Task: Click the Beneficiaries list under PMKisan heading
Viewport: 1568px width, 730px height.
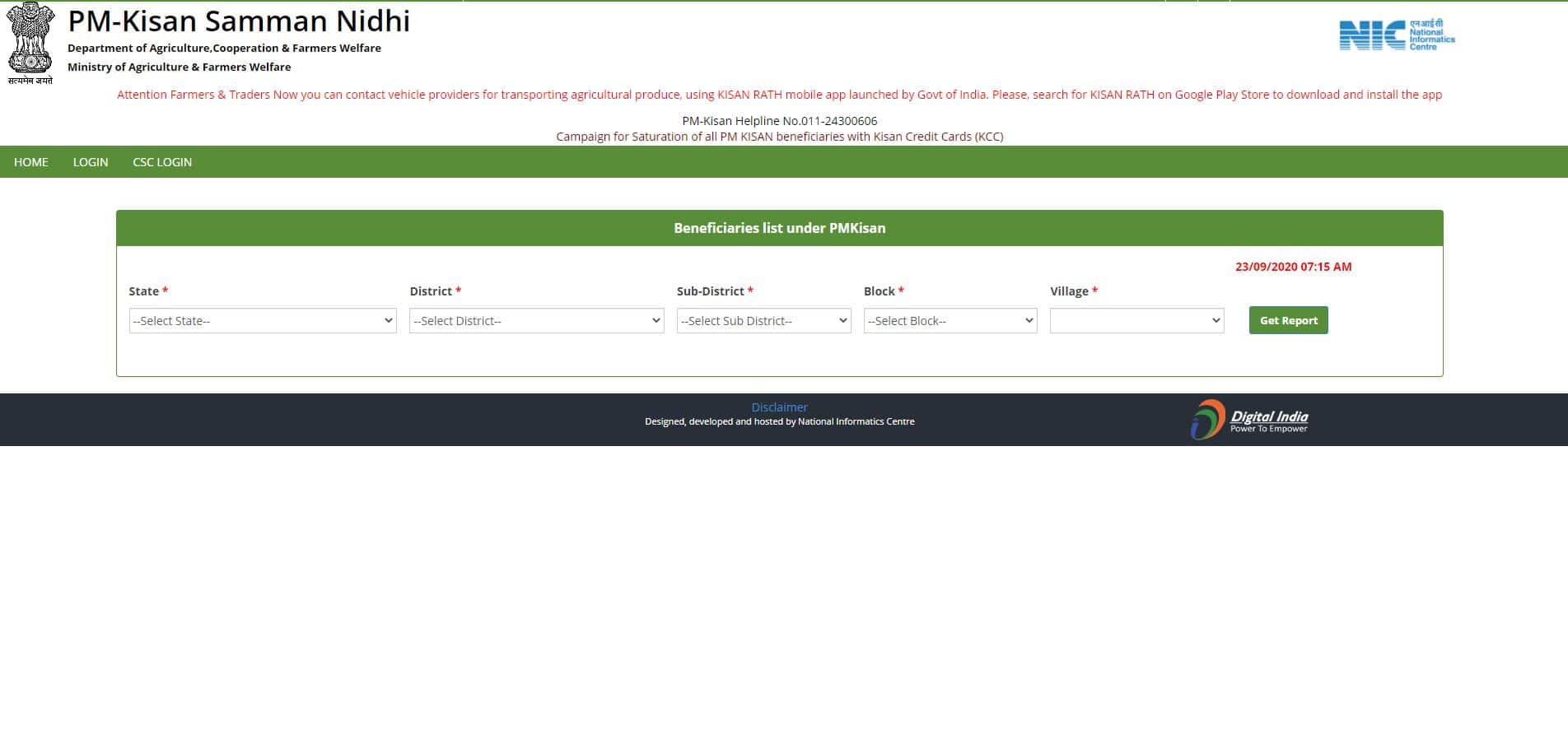Action: (x=780, y=228)
